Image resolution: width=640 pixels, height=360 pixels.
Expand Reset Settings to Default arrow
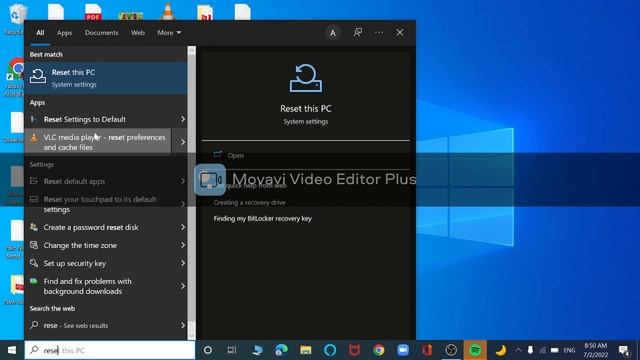click(183, 119)
